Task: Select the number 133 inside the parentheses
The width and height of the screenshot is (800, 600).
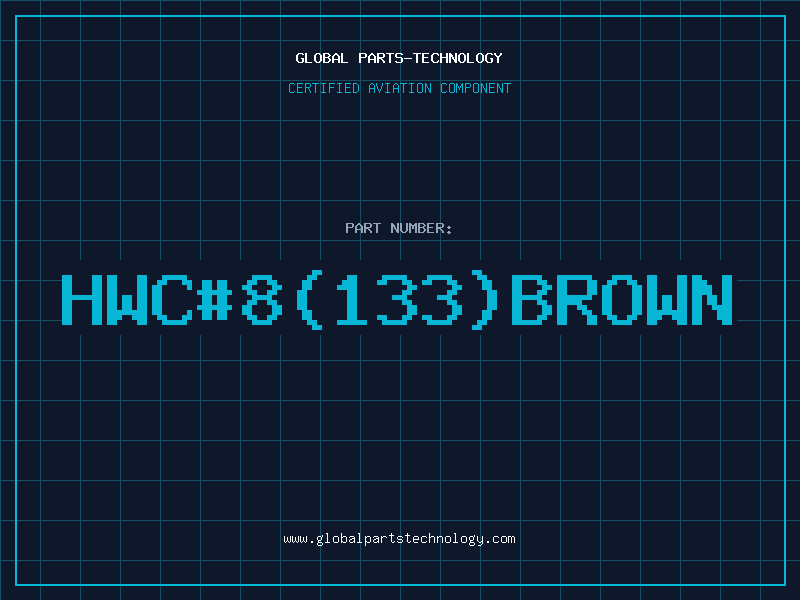Action: coord(399,299)
